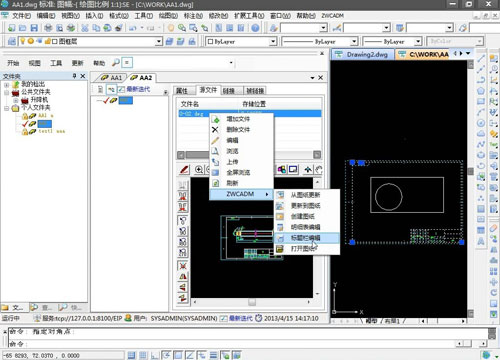Click 上传 in the context menu

click(242, 162)
